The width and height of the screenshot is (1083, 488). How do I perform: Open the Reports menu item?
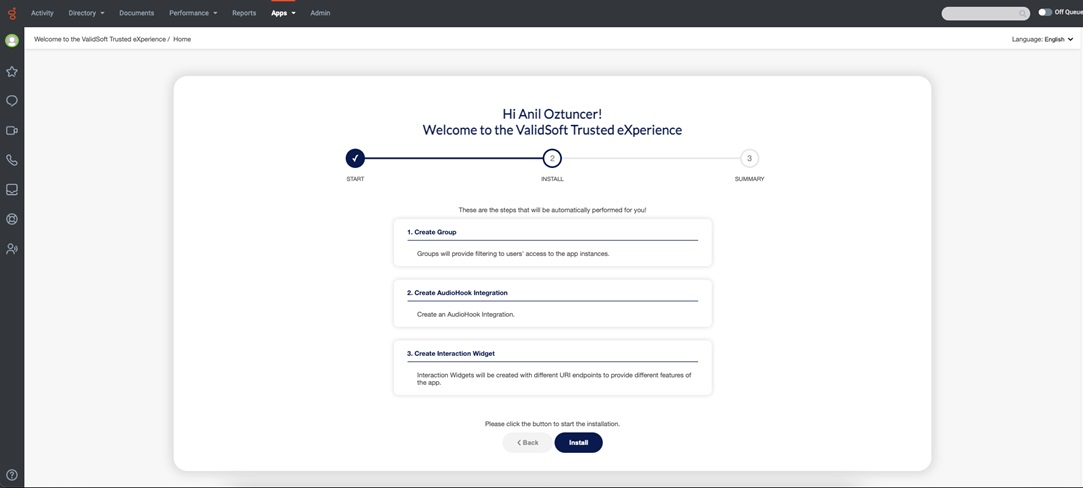pos(244,13)
